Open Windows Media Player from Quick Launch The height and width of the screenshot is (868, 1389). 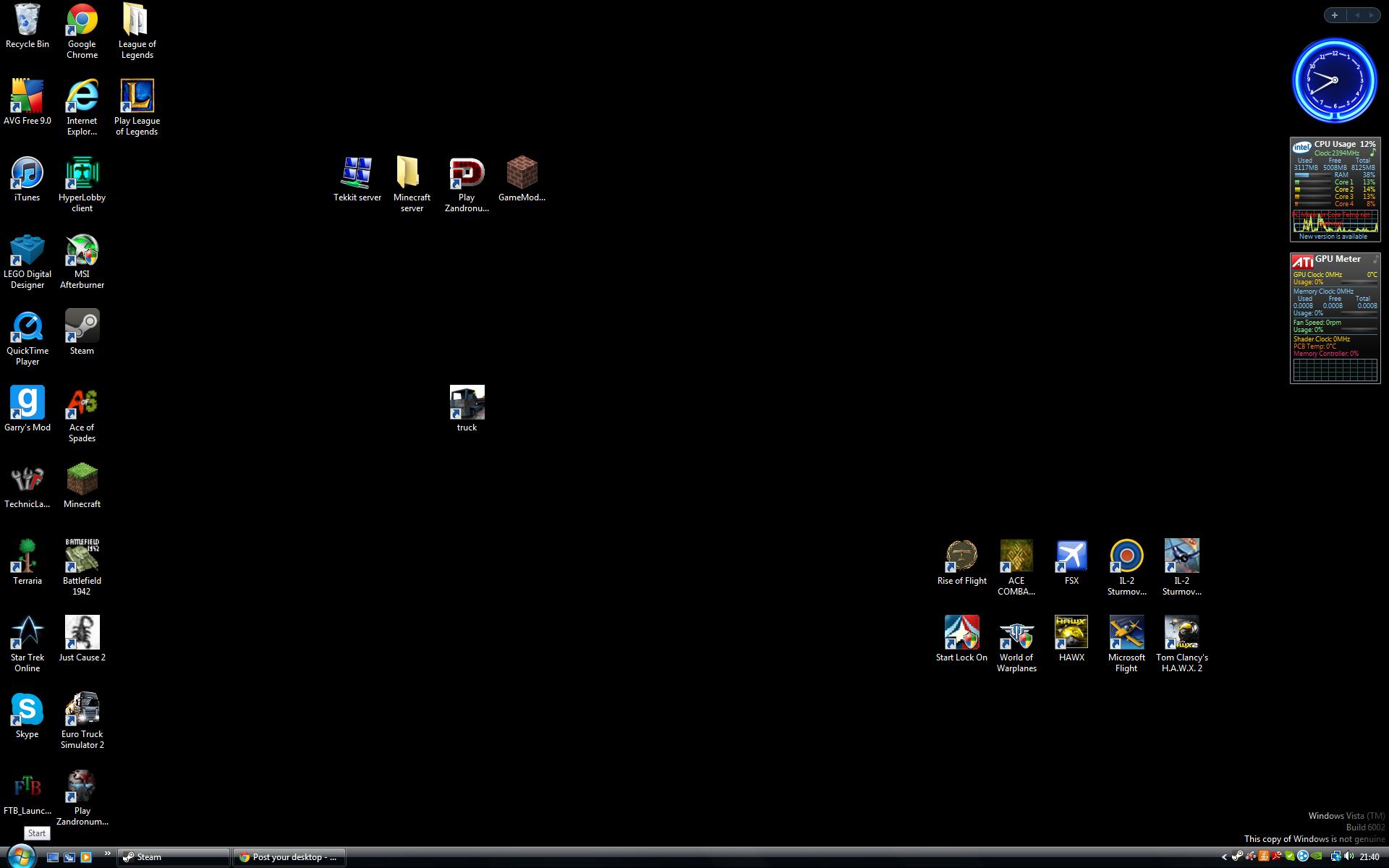point(86,857)
